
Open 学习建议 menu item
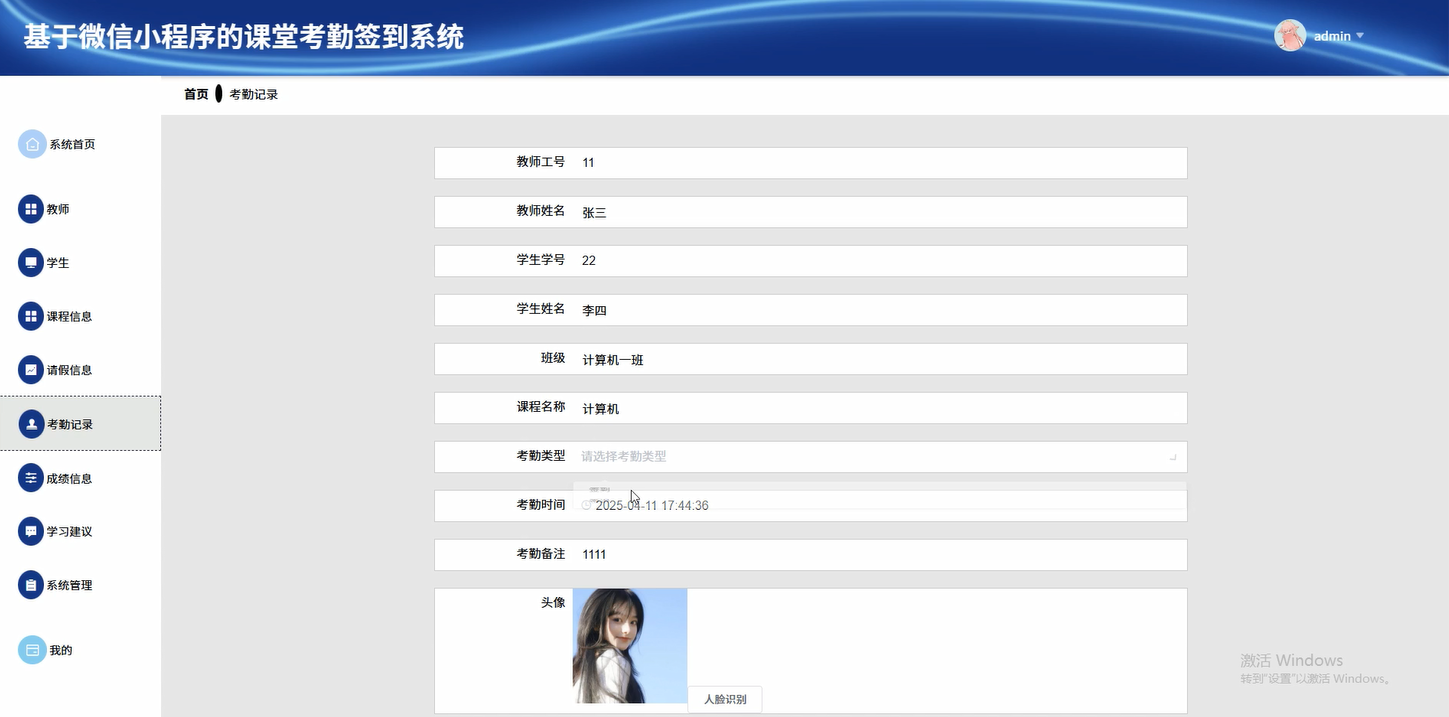(80, 531)
